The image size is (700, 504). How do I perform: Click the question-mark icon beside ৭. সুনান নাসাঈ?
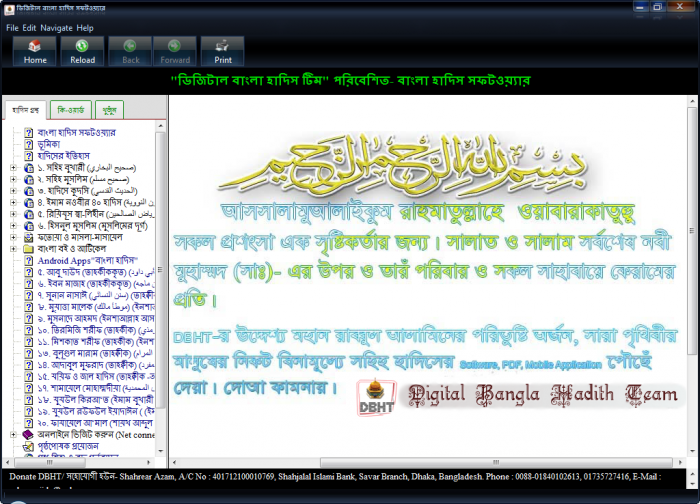click(29, 296)
